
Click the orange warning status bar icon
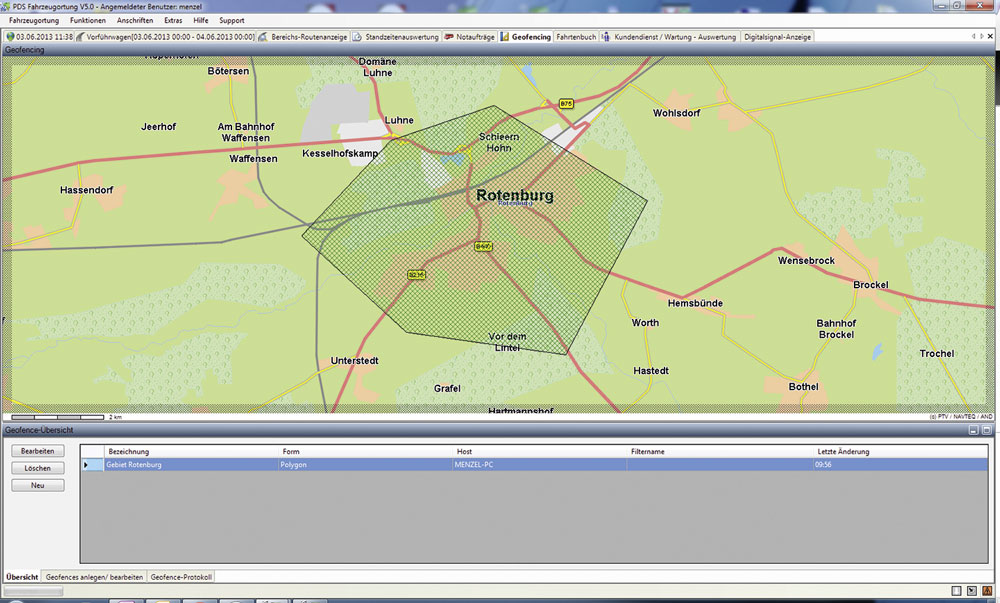tap(987, 591)
